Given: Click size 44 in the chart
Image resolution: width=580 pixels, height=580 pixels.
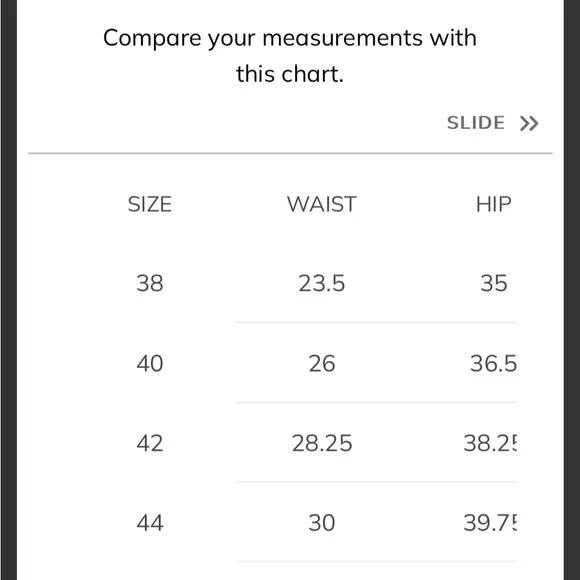Looking at the screenshot, I should (150, 523).
